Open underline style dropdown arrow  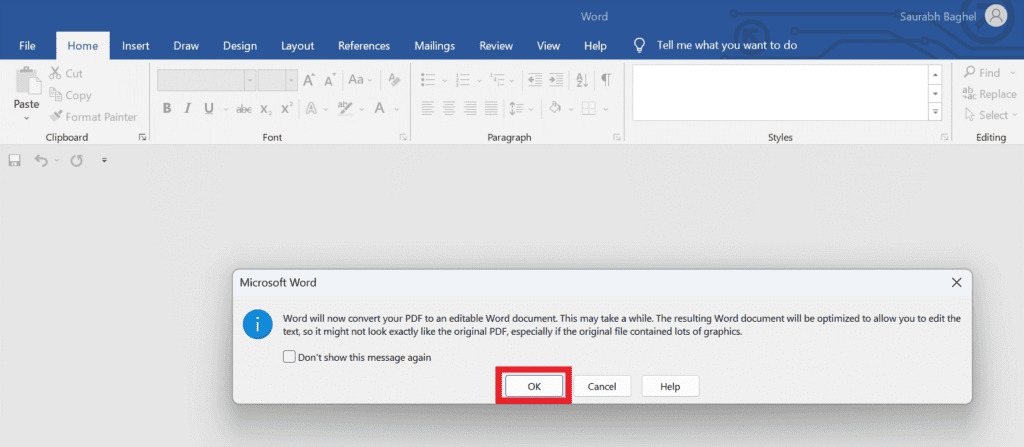click(226, 109)
